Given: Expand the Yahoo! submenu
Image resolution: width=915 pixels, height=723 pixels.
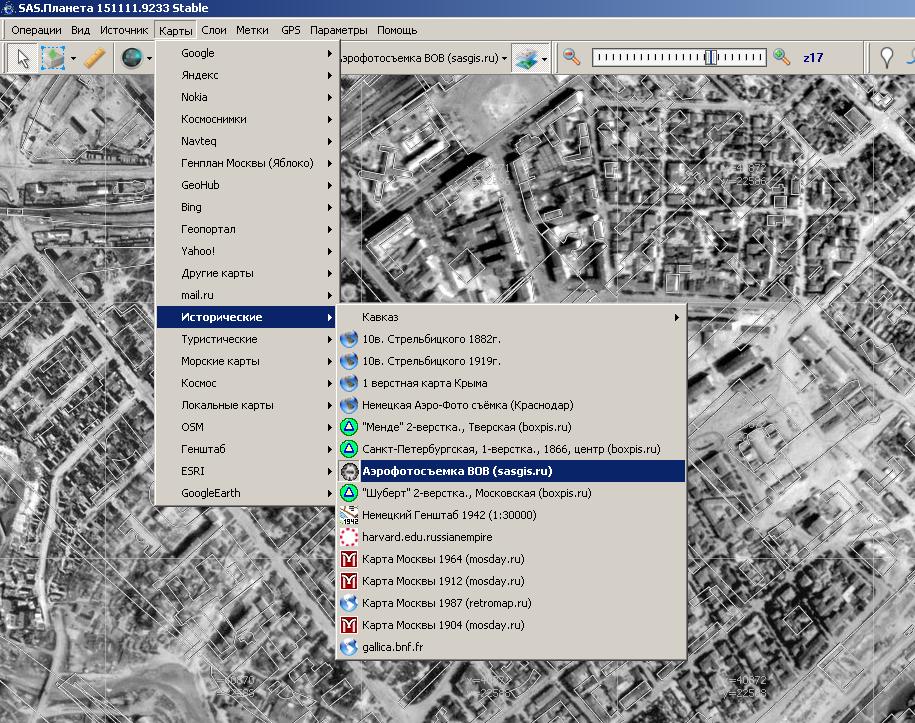Looking at the screenshot, I should click(247, 251).
